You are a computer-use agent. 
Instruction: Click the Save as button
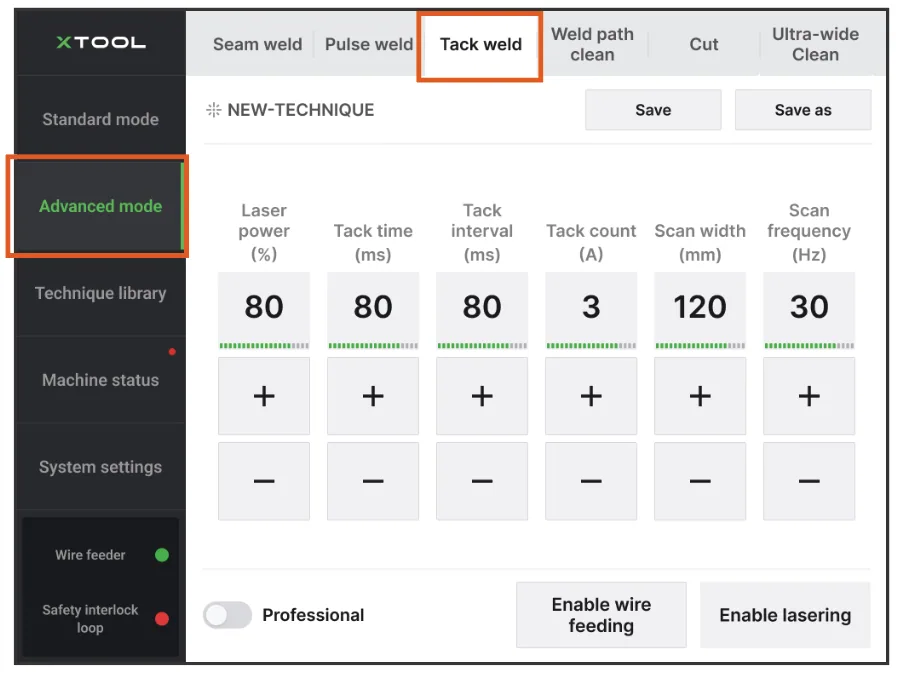pyautogui.click(x=803, y=110)
